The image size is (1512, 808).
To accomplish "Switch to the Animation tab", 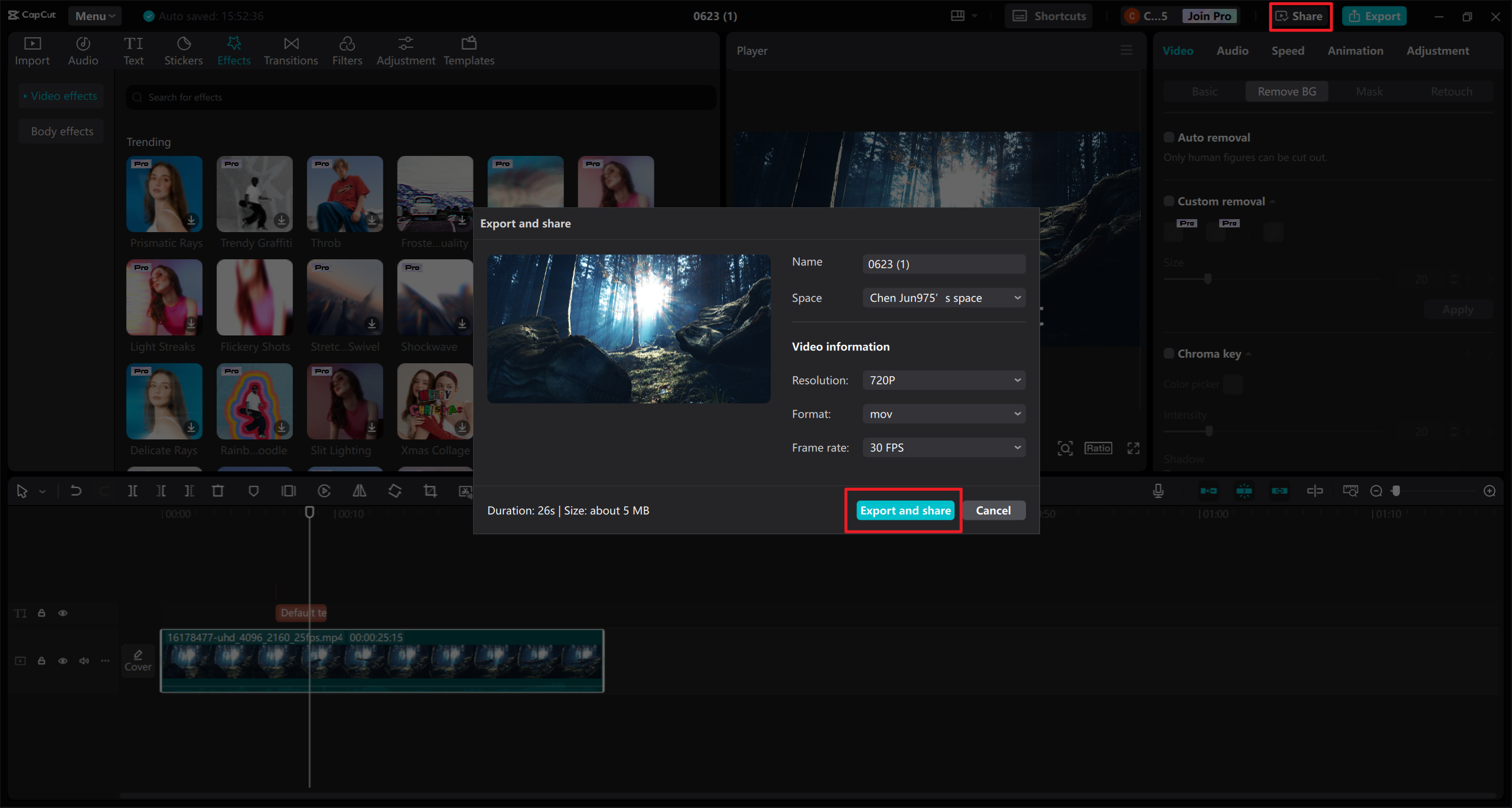I will tap(1355, 51).
